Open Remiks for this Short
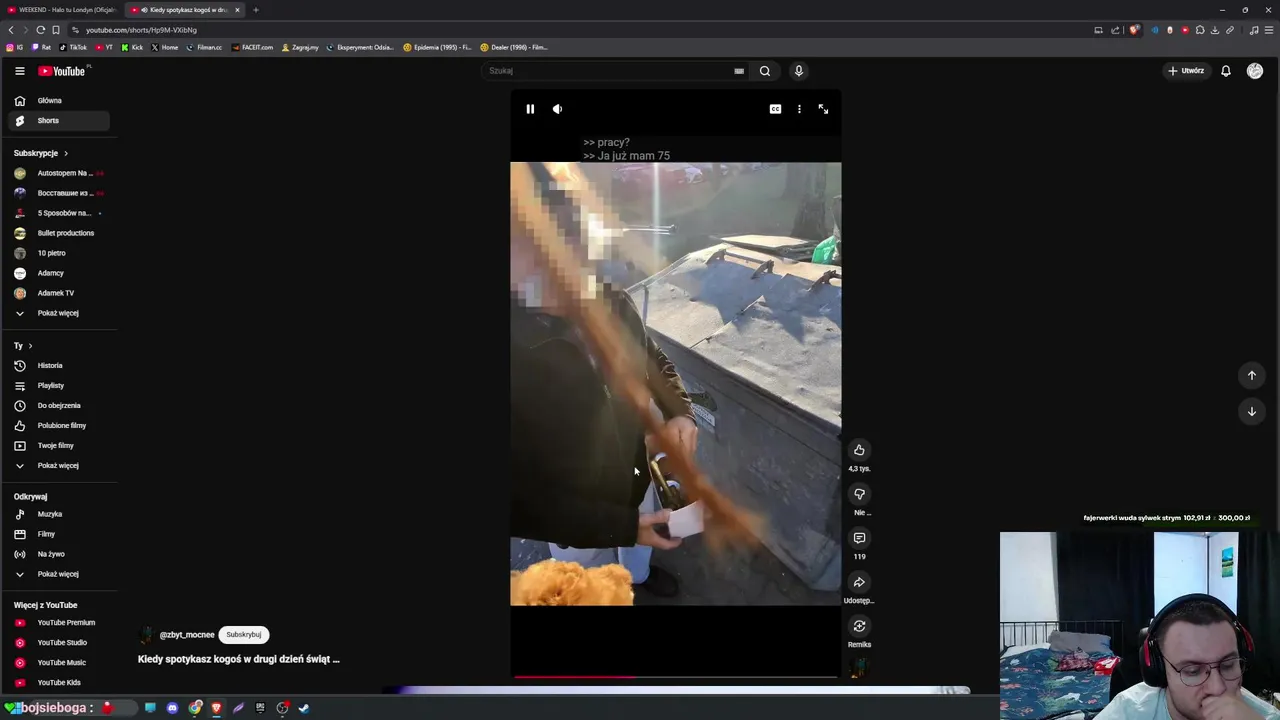The width and height of the screenshot is (1280, 720). tap(859, 626)
